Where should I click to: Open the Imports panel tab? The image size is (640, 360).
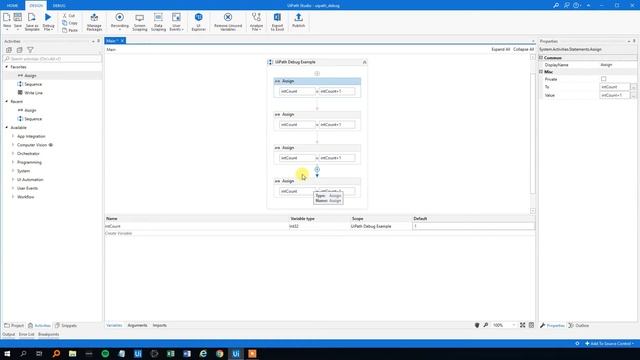(x=160, y=325)
